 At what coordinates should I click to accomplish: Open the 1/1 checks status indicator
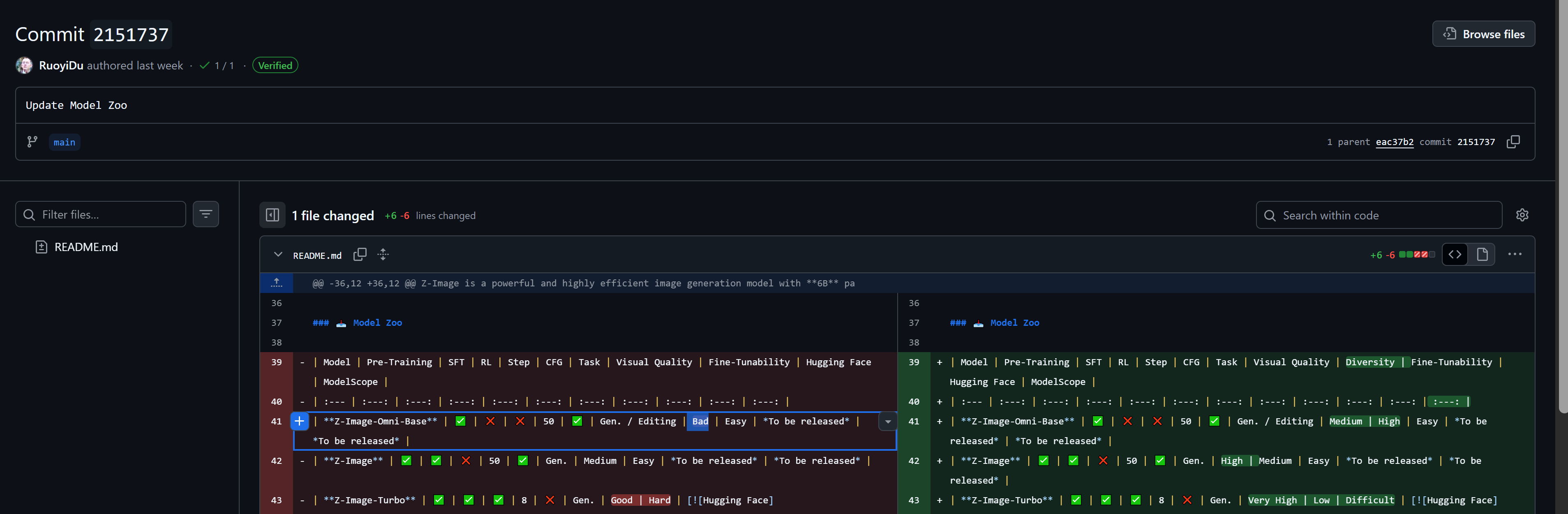point(217,66)
